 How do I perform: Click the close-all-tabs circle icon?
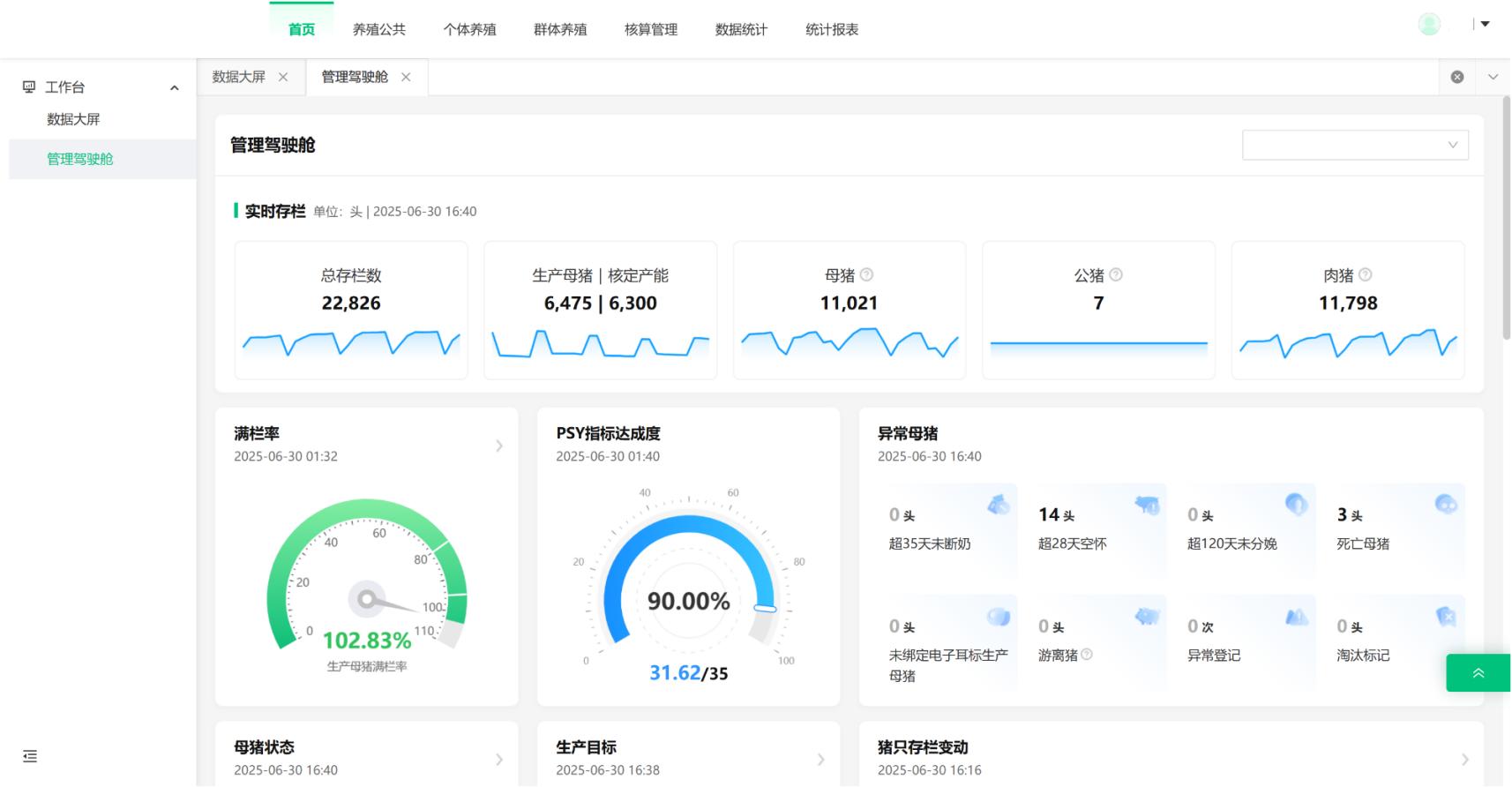1457,77
